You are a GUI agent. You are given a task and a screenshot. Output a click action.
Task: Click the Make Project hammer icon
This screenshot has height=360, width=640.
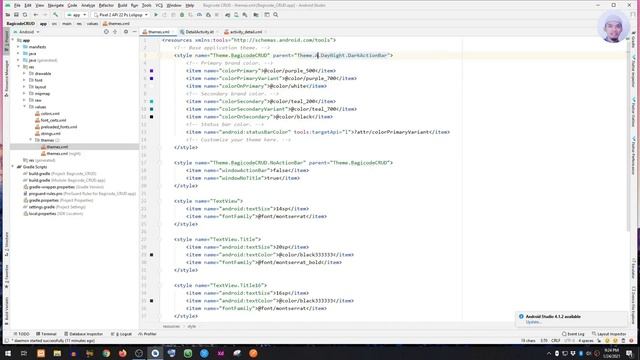pos(56,15)
